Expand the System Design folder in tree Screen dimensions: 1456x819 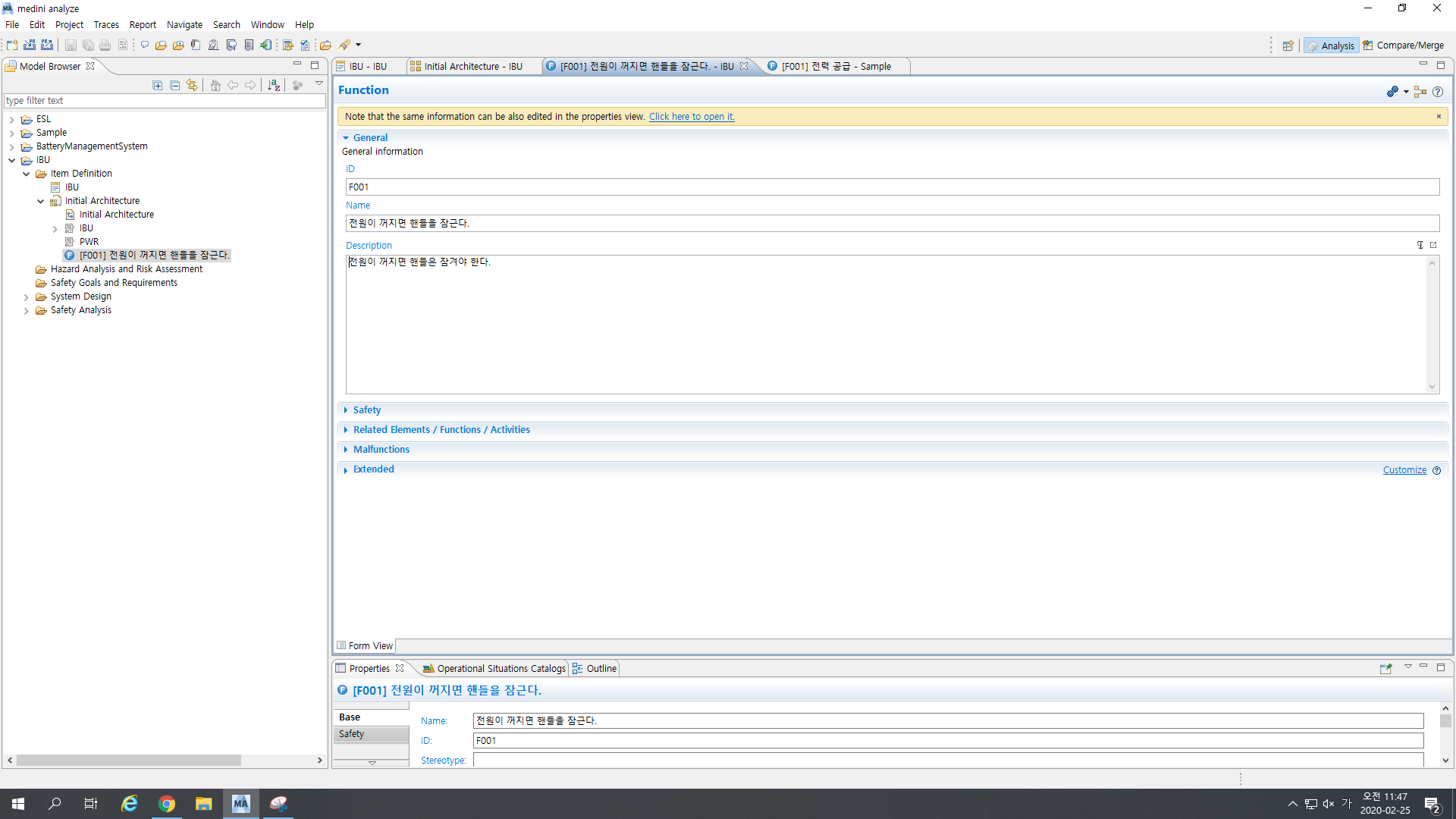(x=27, y=297)
